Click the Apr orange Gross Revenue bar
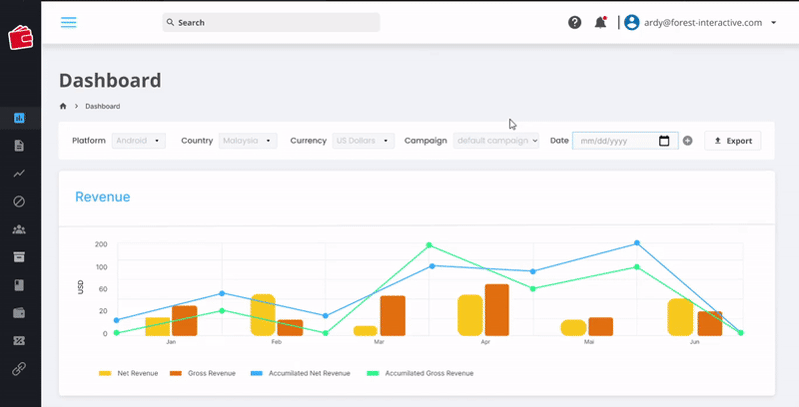The width and height of the screenshot is (799, 407). [x=497, y=310]
